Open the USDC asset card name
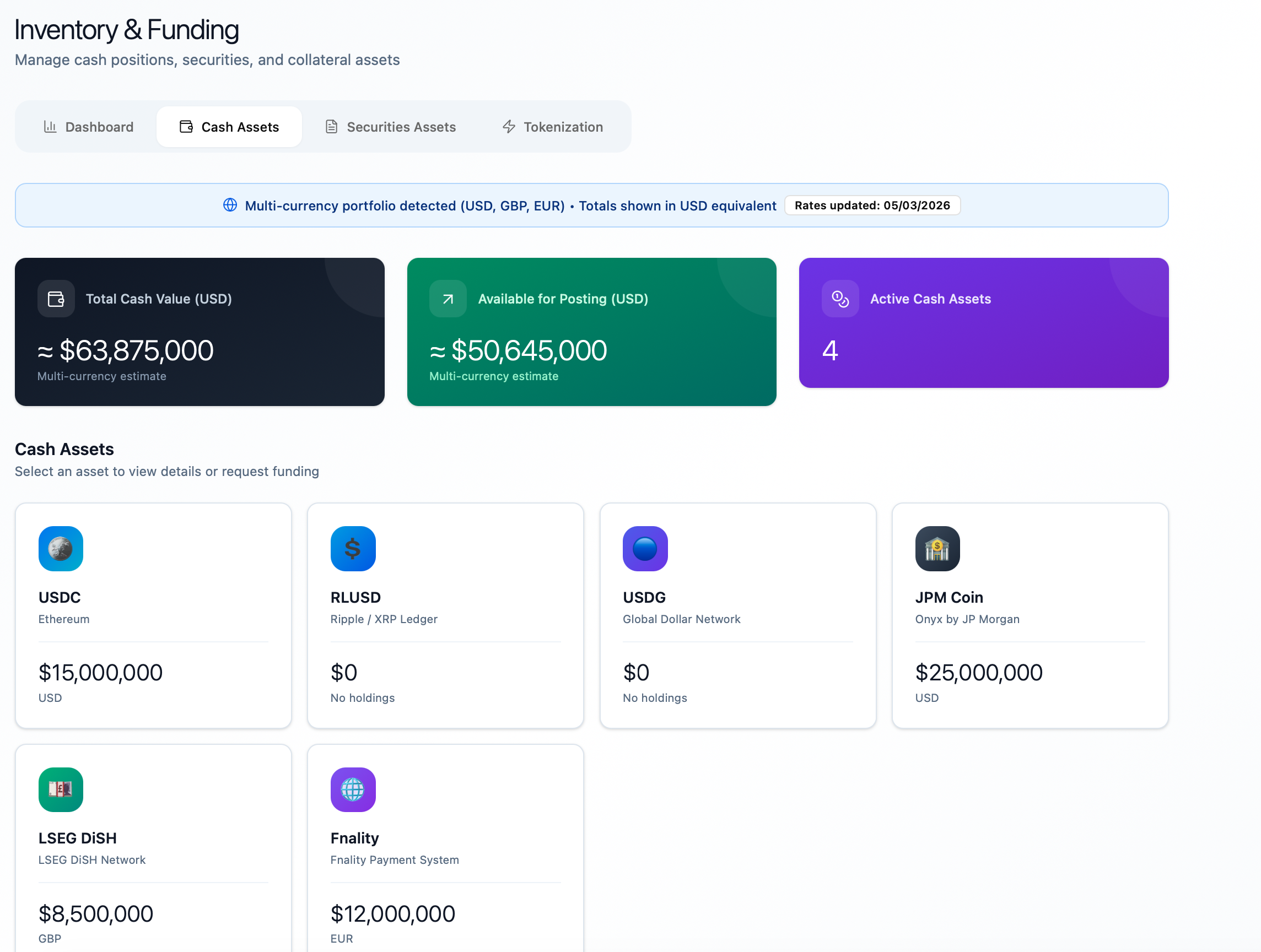This screenshot has height=952, width=1261. (x=60, y=597)
